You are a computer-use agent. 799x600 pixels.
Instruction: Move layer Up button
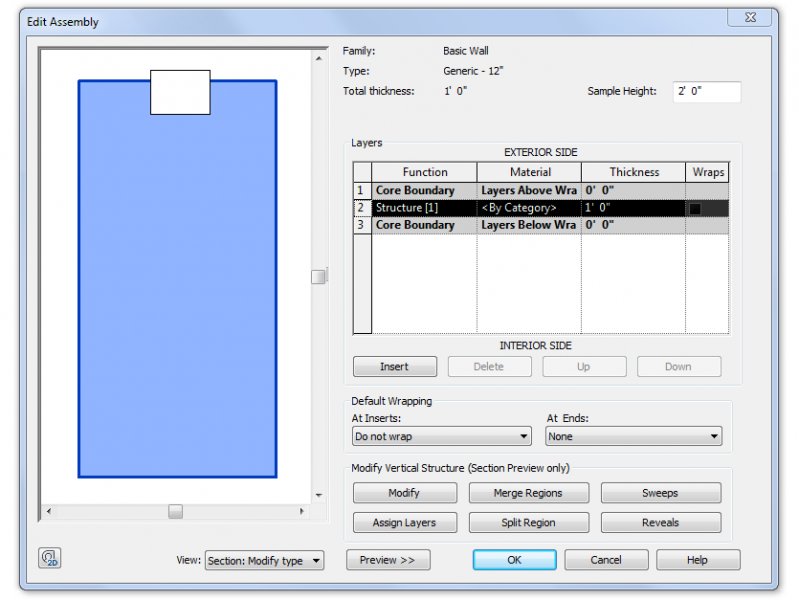pos(584,367)
